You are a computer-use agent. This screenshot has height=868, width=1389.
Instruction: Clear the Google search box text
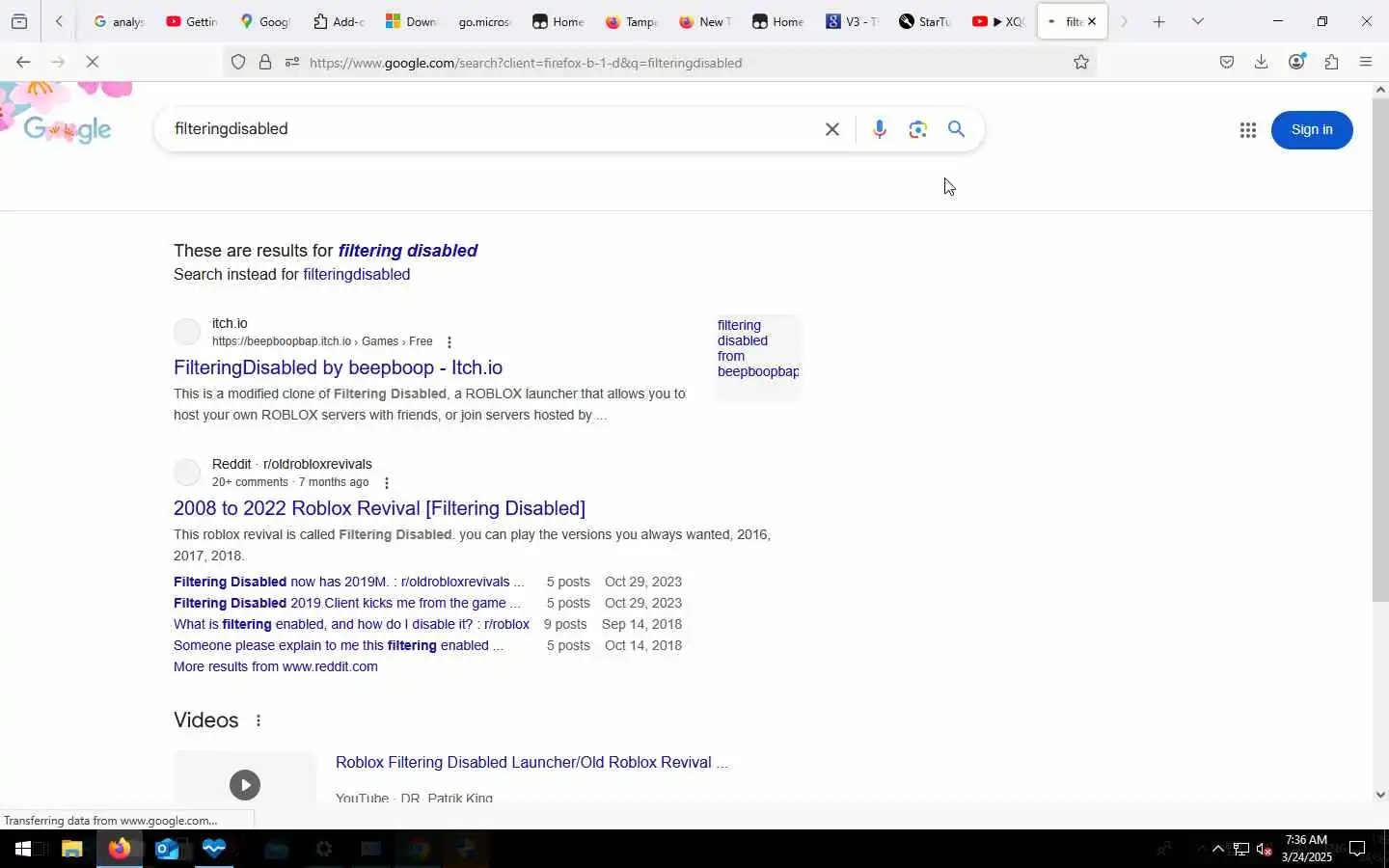[x=832, y=129]
